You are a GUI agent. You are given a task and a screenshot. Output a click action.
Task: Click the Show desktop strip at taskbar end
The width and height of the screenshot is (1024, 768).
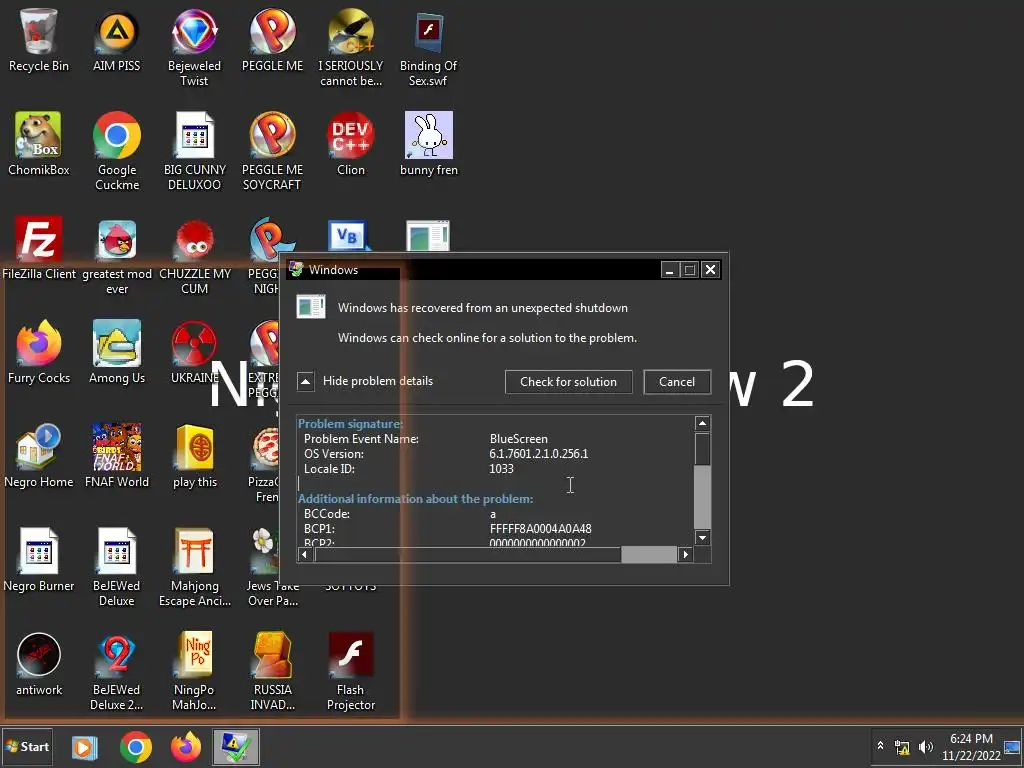coord(1012,746)
